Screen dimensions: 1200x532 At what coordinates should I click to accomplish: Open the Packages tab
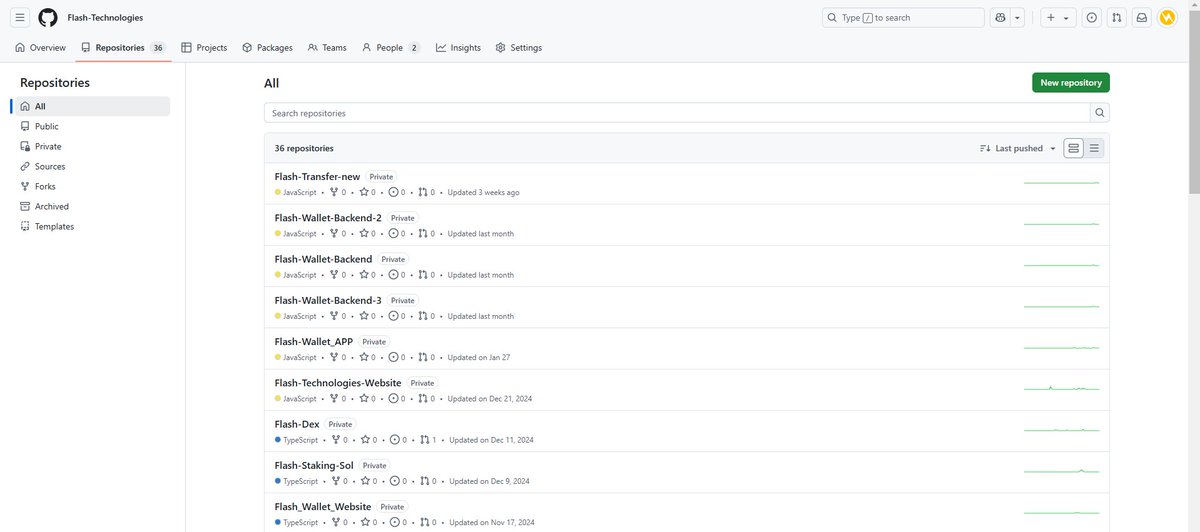(x=267, y=47)
